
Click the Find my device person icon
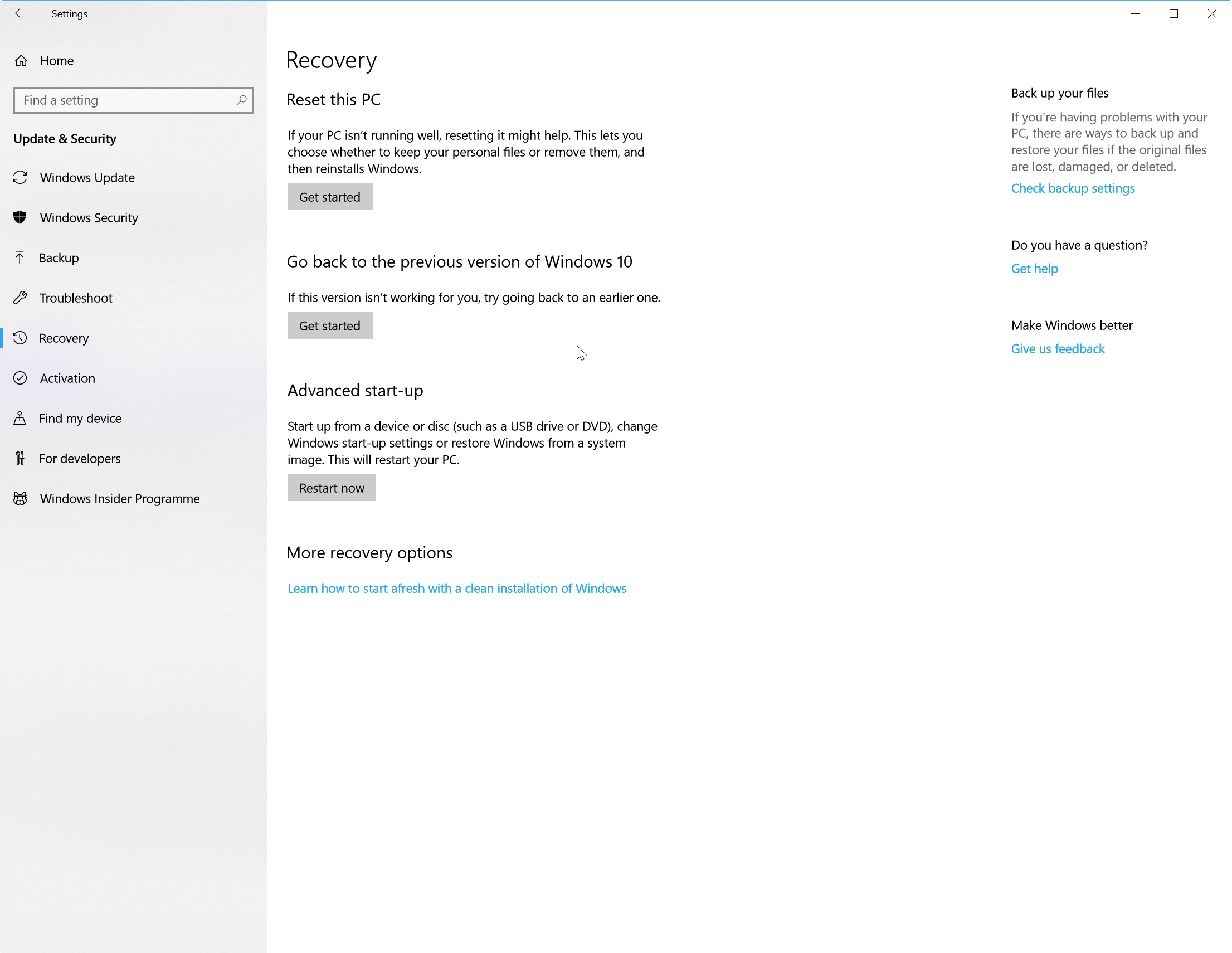[x=20, y=418]
